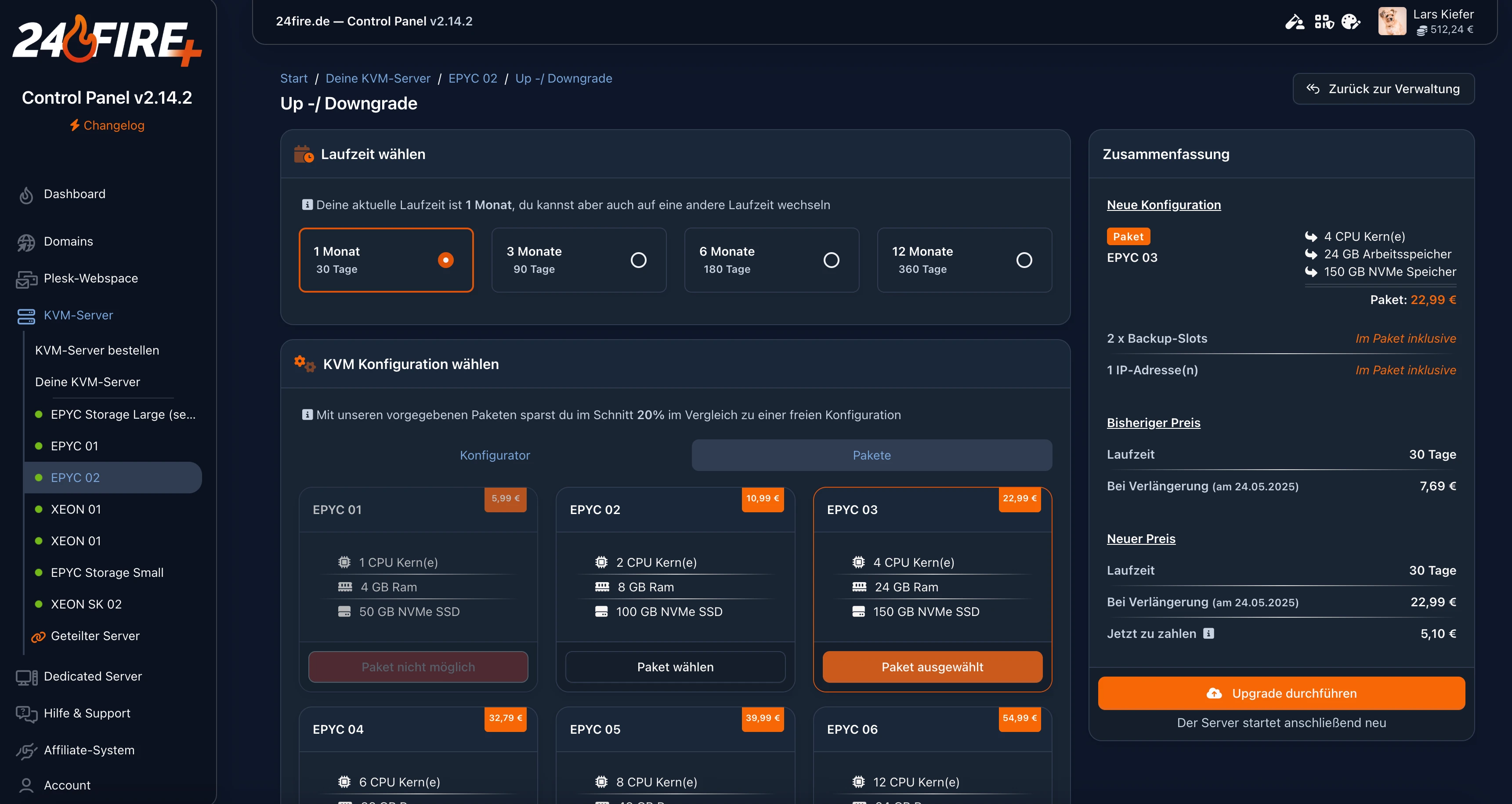Click the Neue Konfiguration heading
This screenshot has width=1512, height=804.
(1163, 205)
